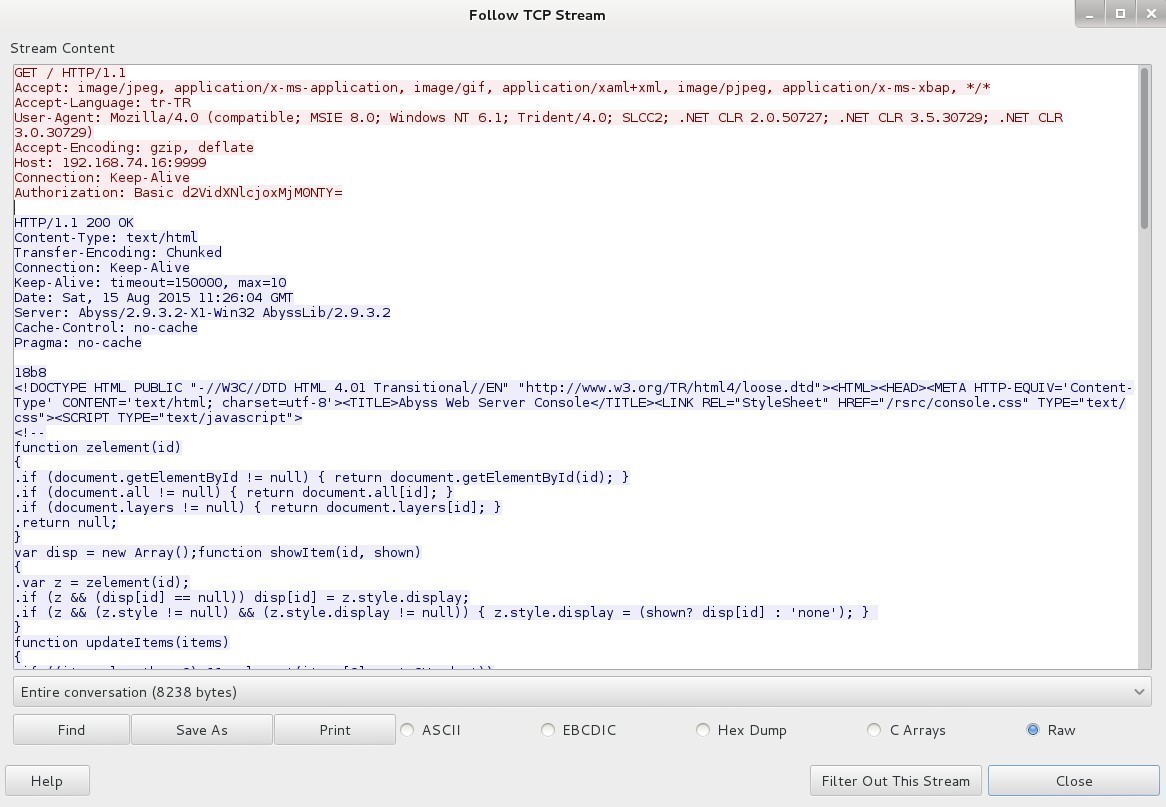The image size is (1166, 807).
Task: Maximize the Follow TCP Stream window
Action: (1120, 13)
